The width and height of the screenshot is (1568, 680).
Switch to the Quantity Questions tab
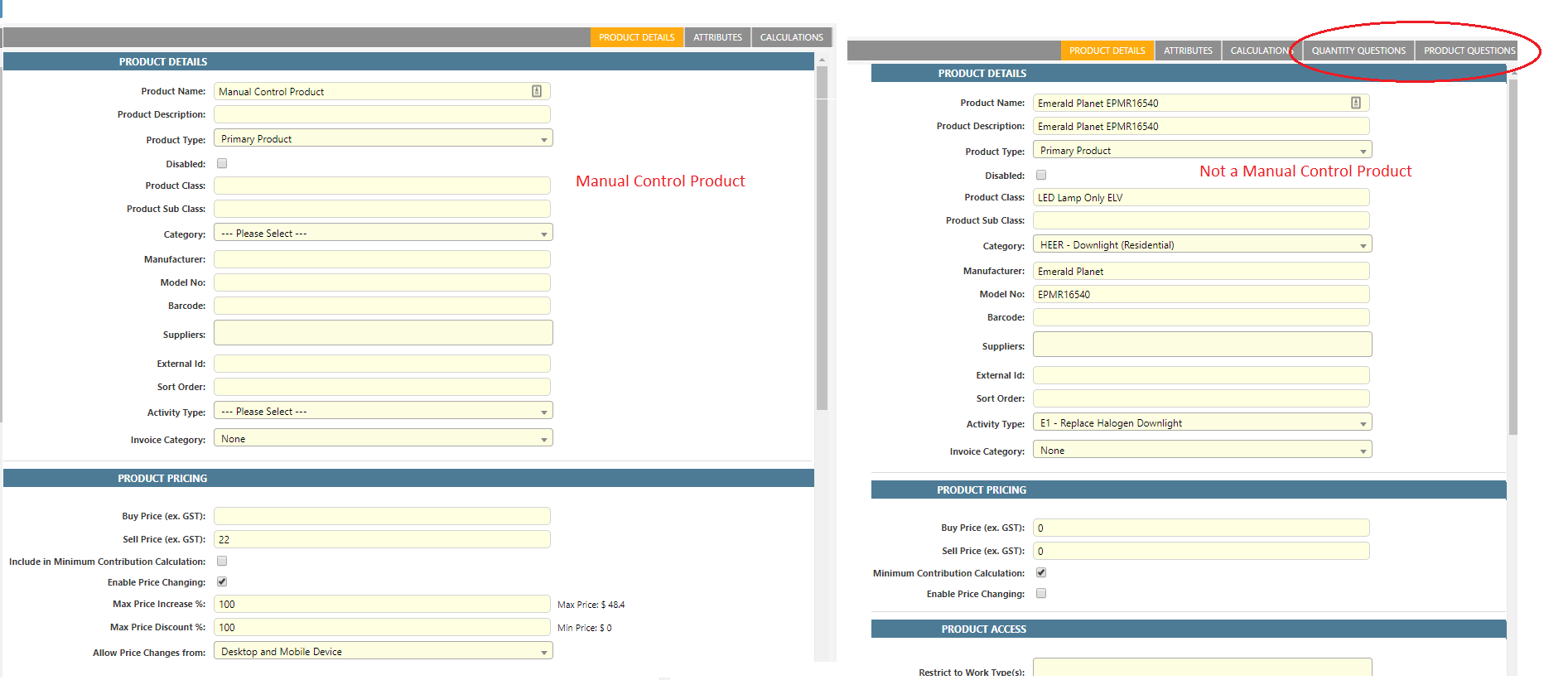(x=1358, y=51)
